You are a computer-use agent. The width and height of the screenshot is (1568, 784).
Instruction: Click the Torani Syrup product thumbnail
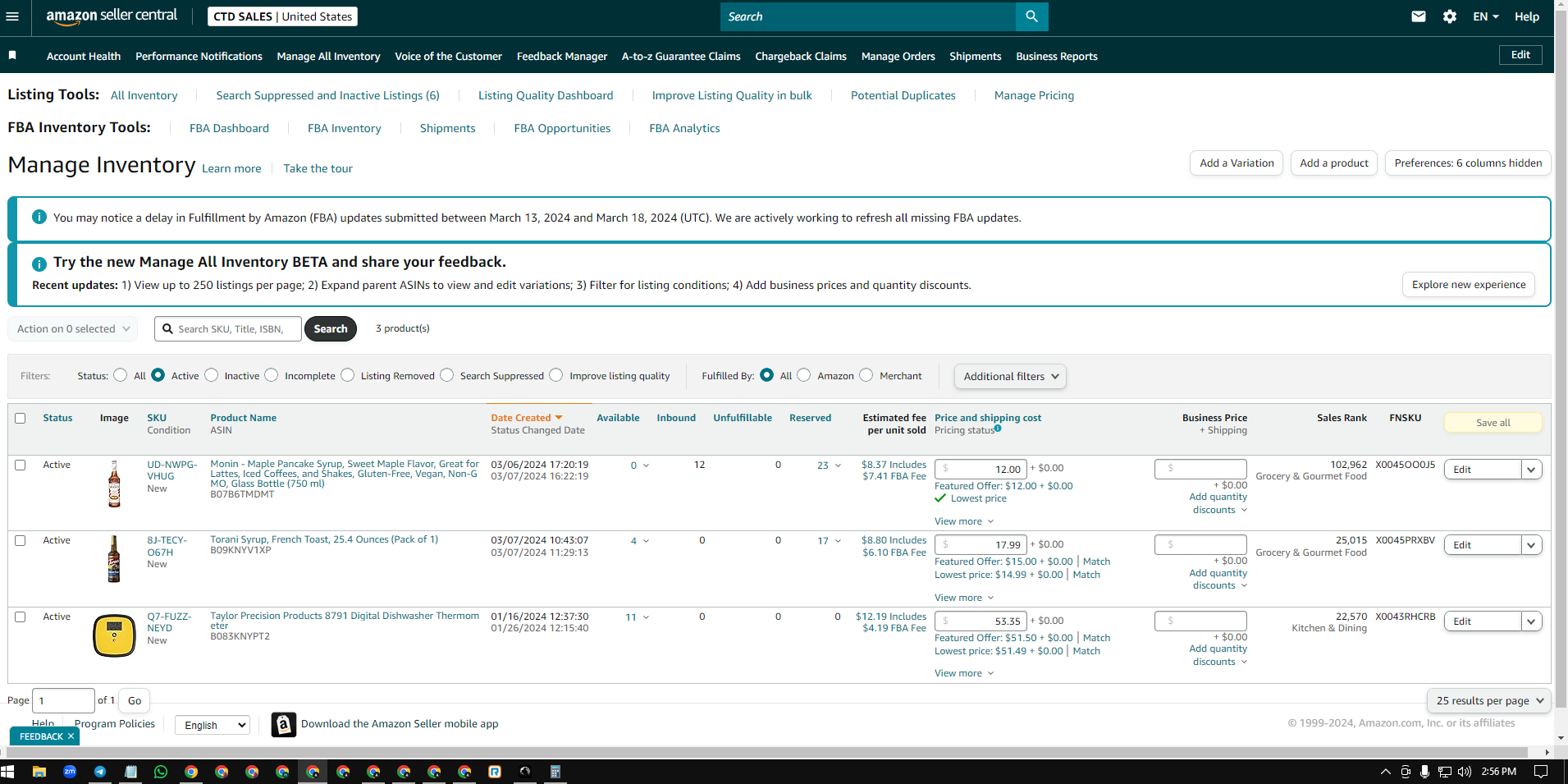(x=114, y=559)
